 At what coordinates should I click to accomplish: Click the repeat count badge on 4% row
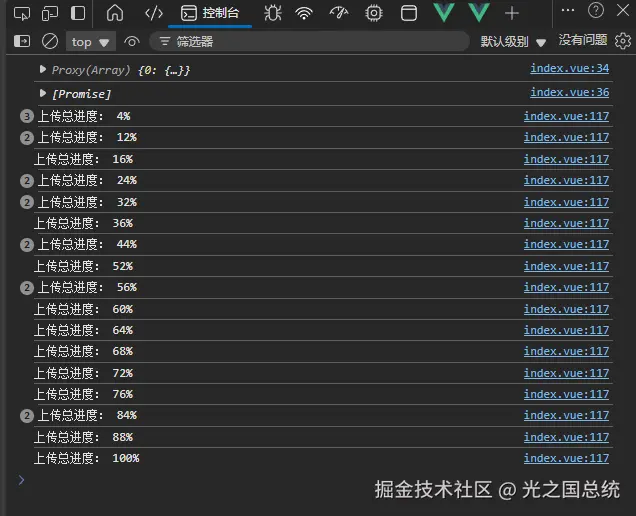pyautogui.click(x=27, y=117)
